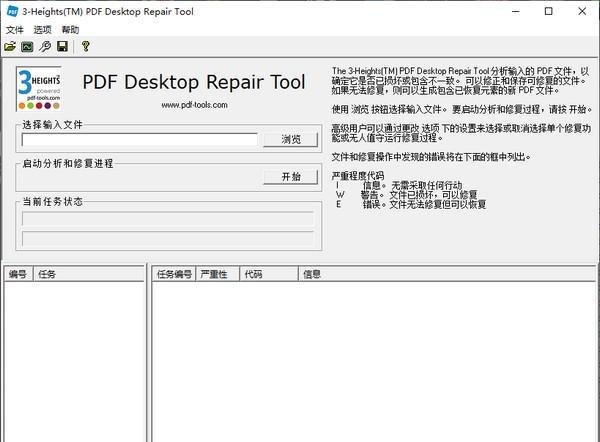Minimize the Repair Tool window
This screenshot has height=442, width=600.
click(516, 11)
